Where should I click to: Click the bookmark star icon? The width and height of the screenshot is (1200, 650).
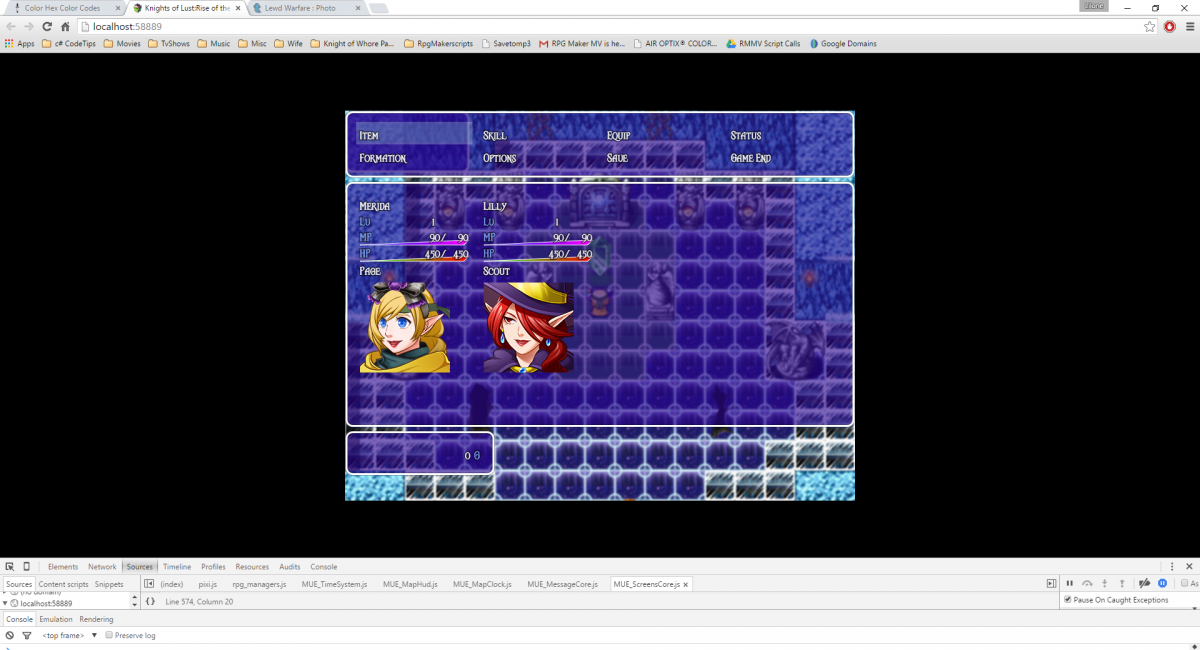click(1151, 26)
